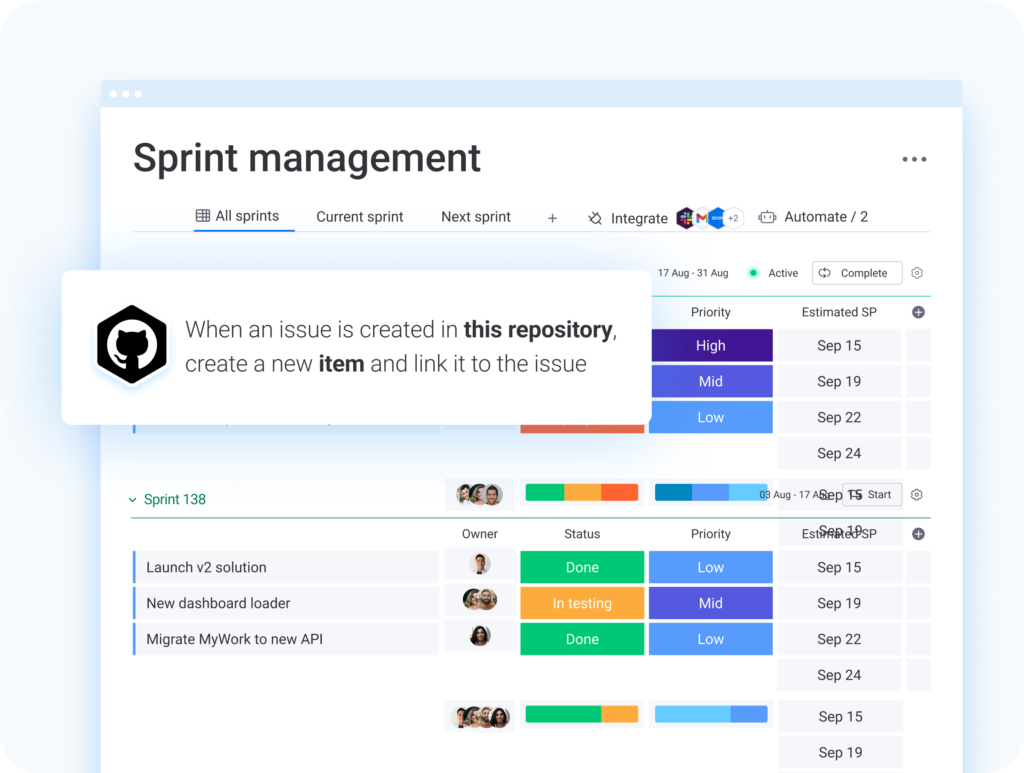Screen dimensions: 1024x773
Task: Start Sprint 138
Action: (872, 495)
